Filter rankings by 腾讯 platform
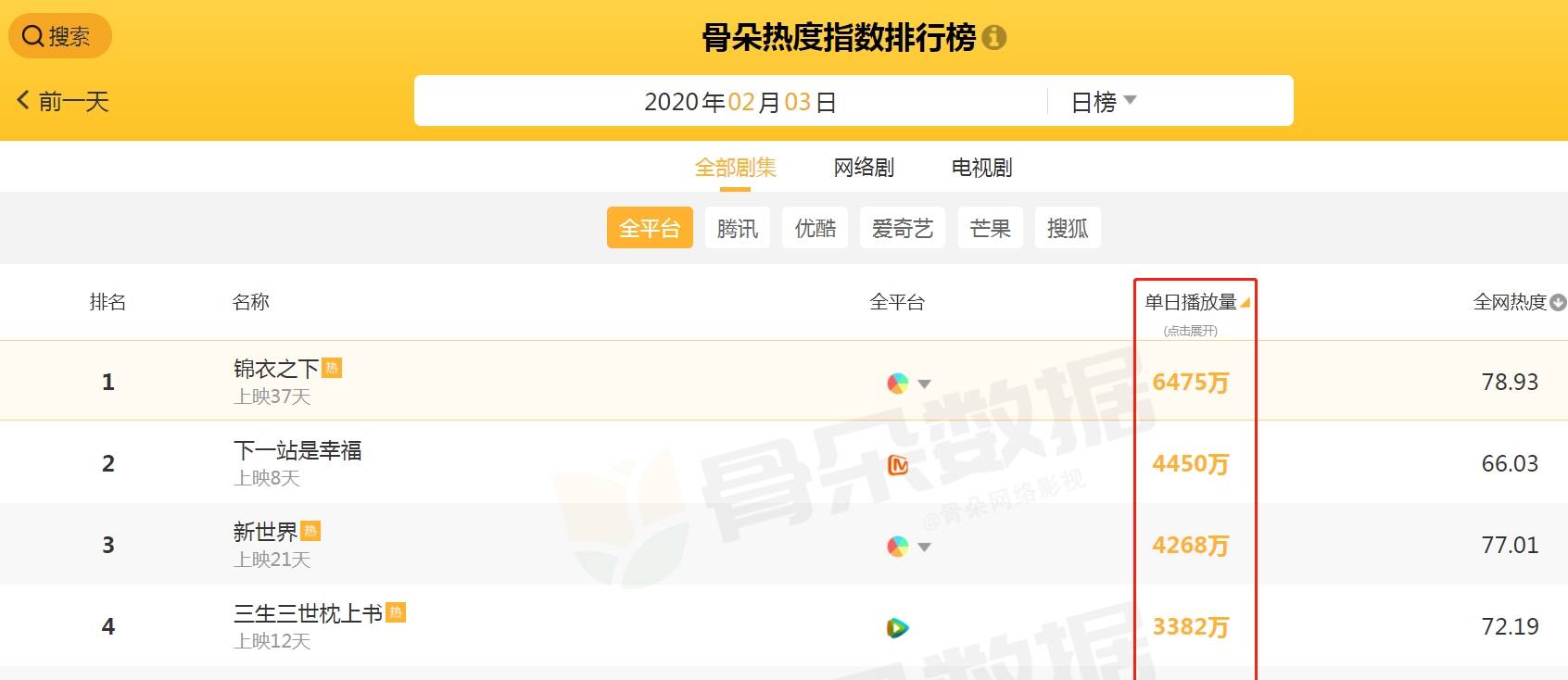This screenshot has width=1568, height=680. pos(738,228)
